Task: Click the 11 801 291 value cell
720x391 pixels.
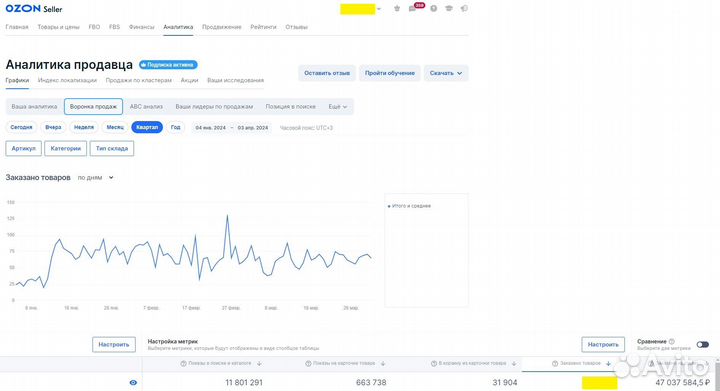Action: pos(244,382)
